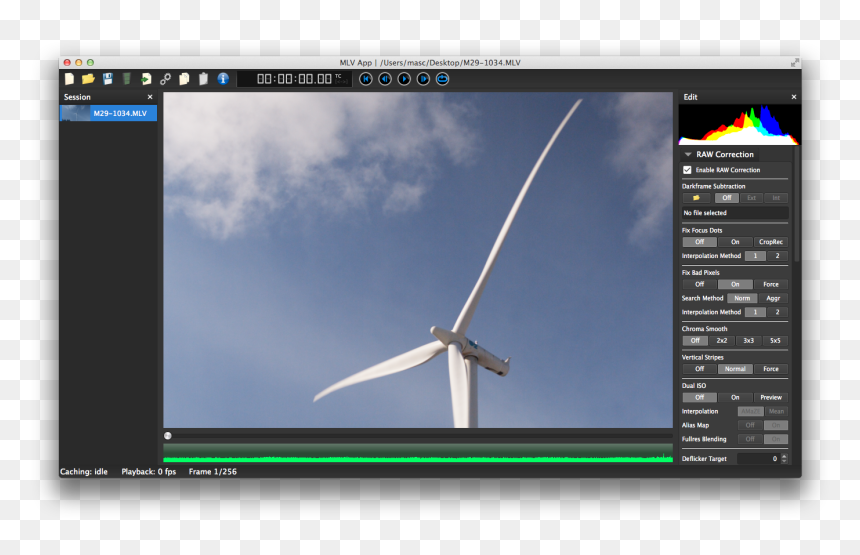Copy receipt with the copy pages icon

tap(184, 79)
